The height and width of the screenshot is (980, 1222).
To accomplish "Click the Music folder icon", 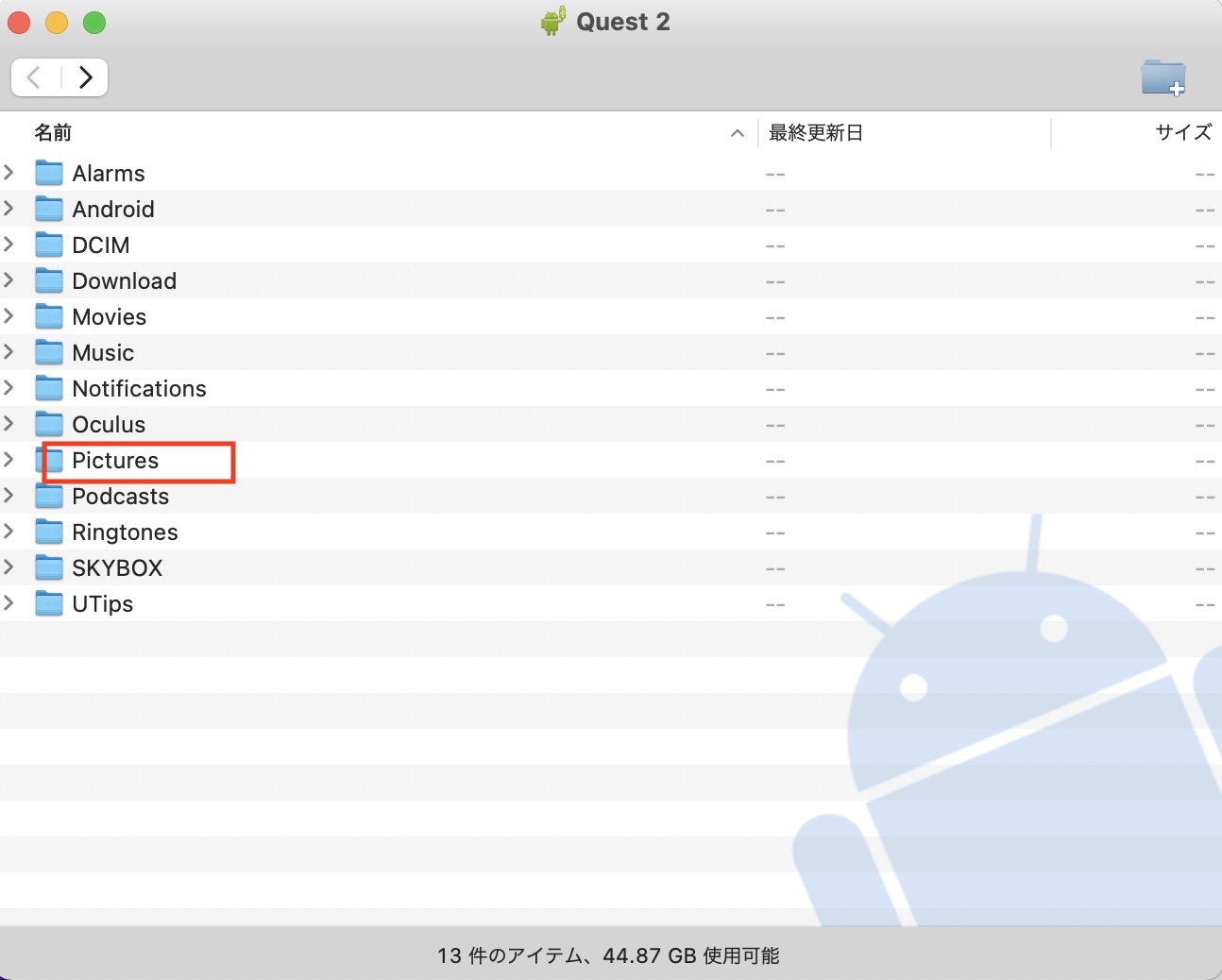I will point(49,352).
